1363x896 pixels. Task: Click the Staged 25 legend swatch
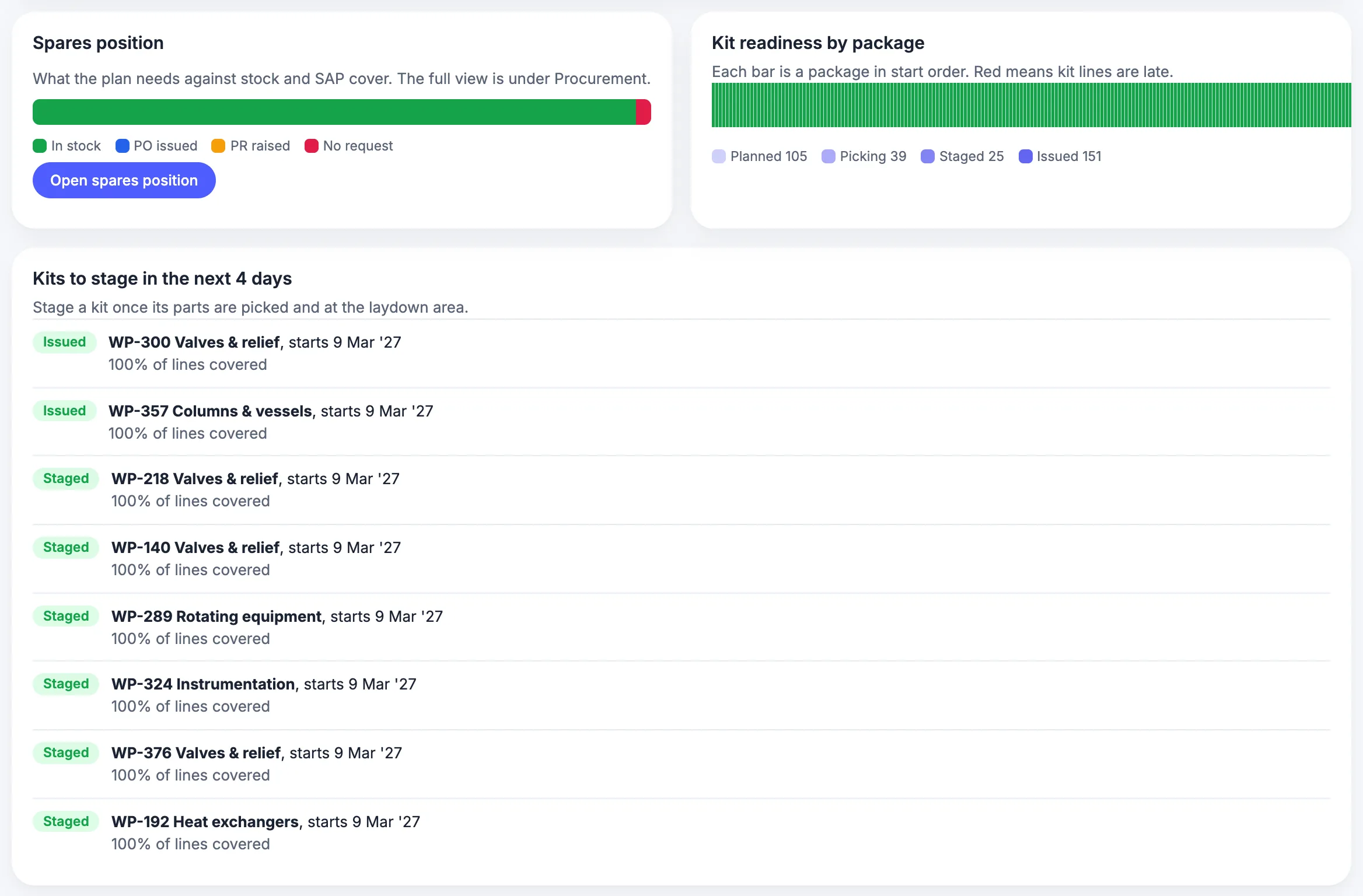click(928, 156)
